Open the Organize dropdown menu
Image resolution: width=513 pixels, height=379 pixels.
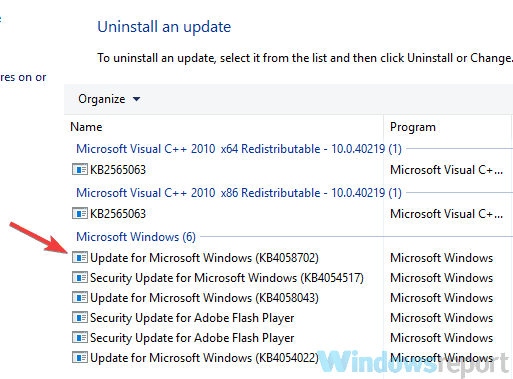pos(109,99)
